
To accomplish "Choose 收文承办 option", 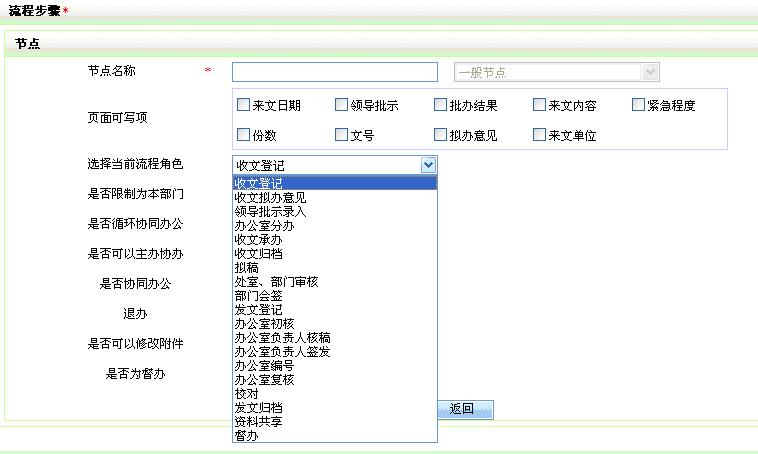I will (335, 239).
